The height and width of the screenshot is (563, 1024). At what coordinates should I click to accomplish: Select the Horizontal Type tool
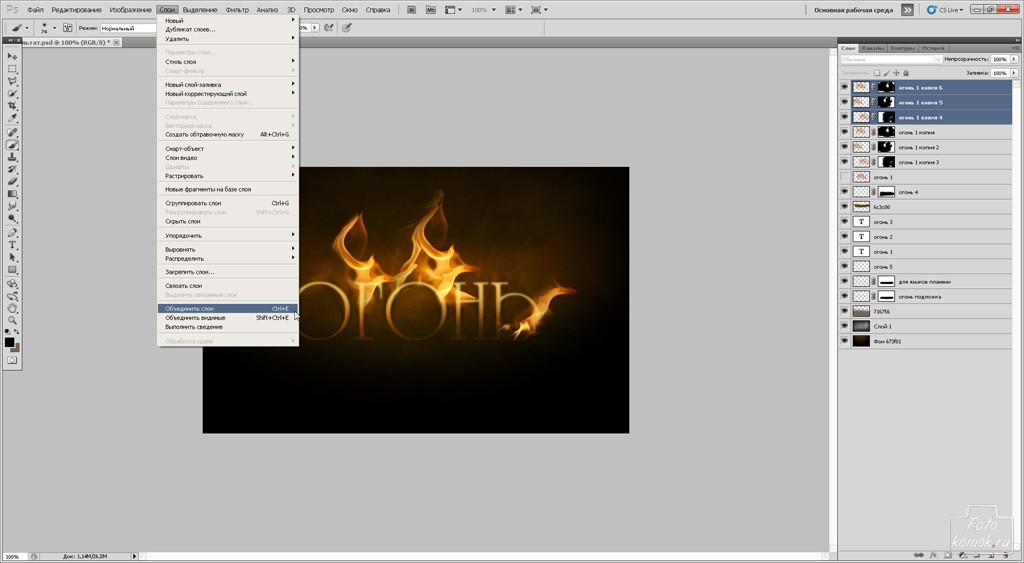(x=12, y=246)
